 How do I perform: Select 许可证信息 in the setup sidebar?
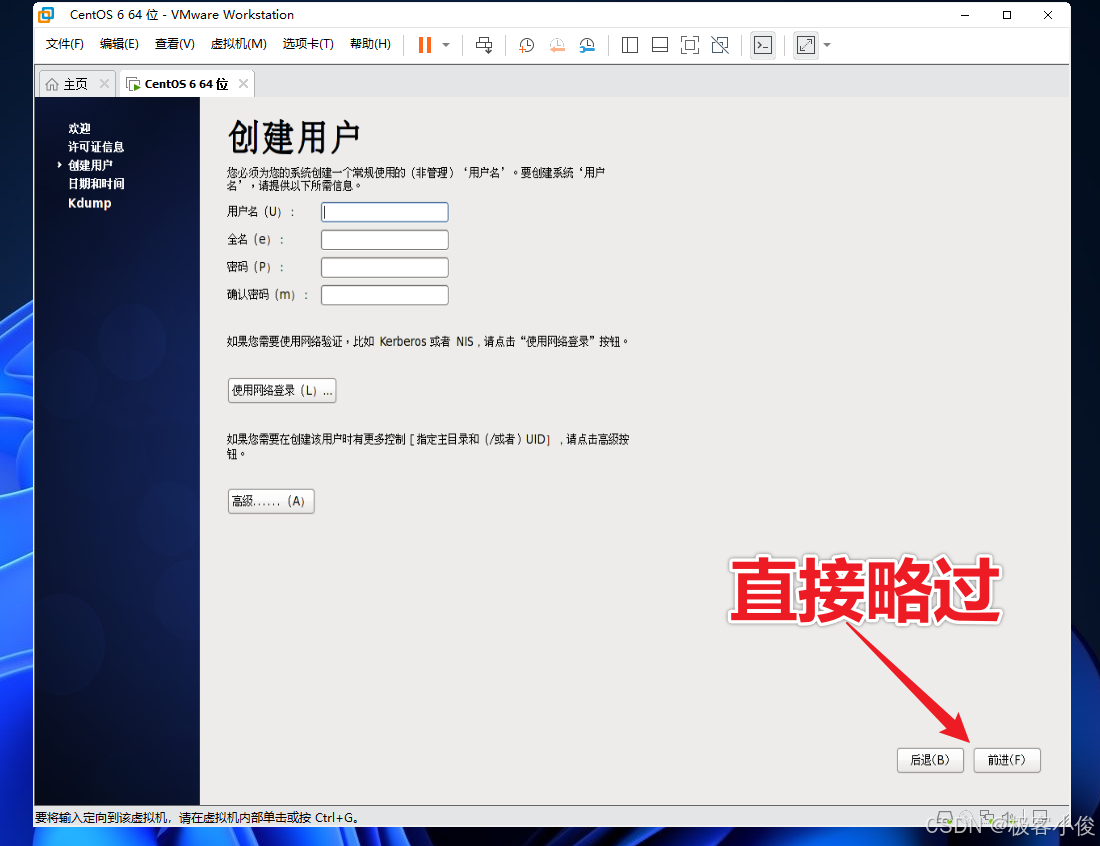(x=96, y=147)
